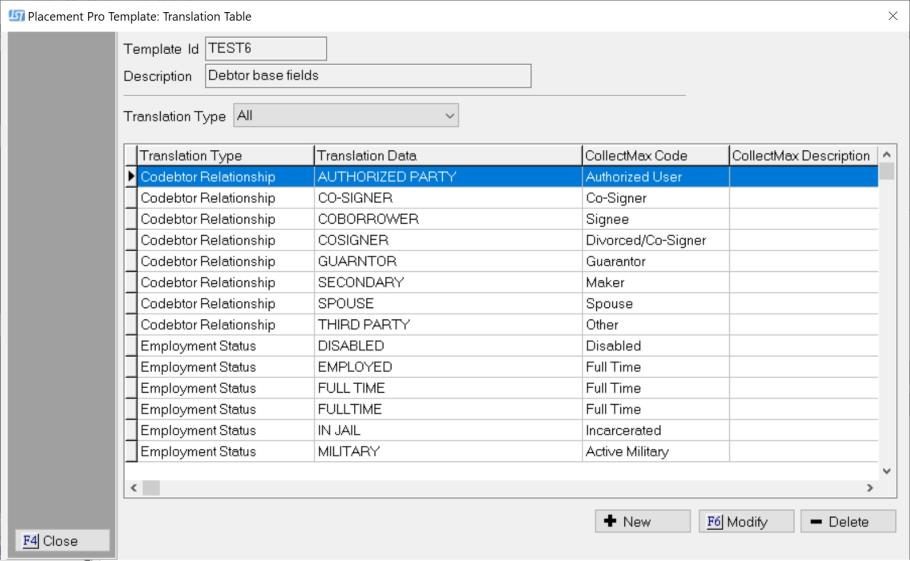This screenshot has width=910, height=561.
Task: Click the Delete button with minus icon
Action: pyautogui.click(x=847, y=521)
